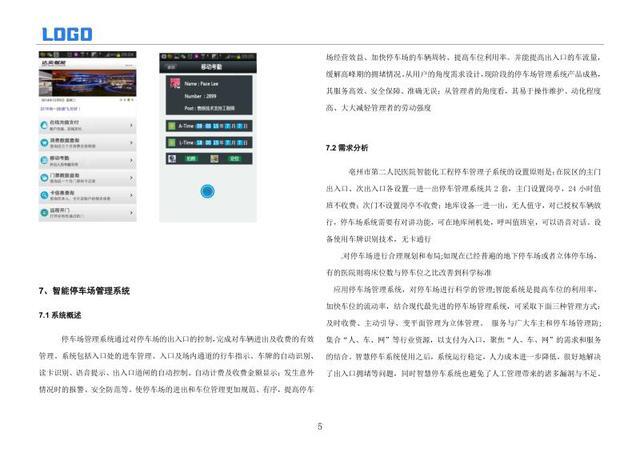Tap the magnifier icon beside 卡信息查询

(44, 195)
